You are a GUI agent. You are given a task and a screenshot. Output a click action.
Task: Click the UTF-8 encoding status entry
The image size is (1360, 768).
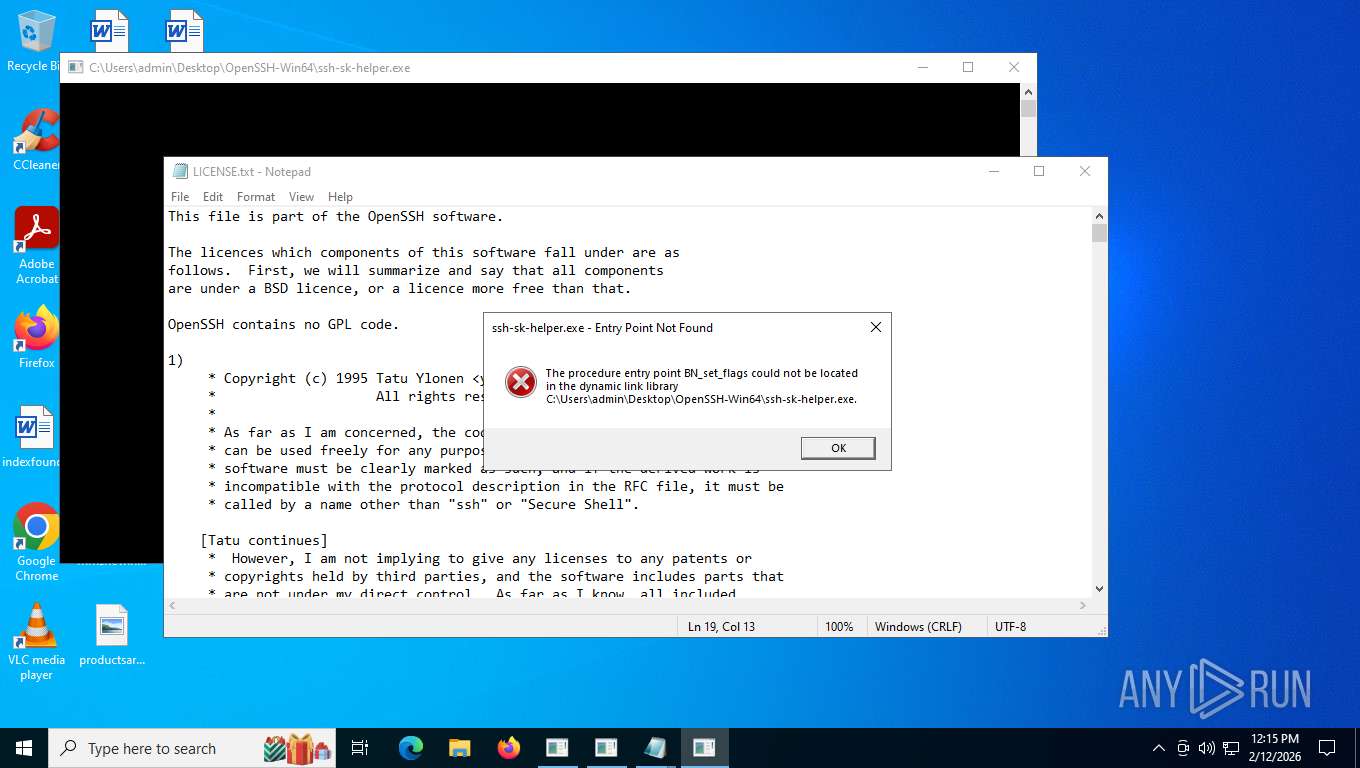[1010, 627]
